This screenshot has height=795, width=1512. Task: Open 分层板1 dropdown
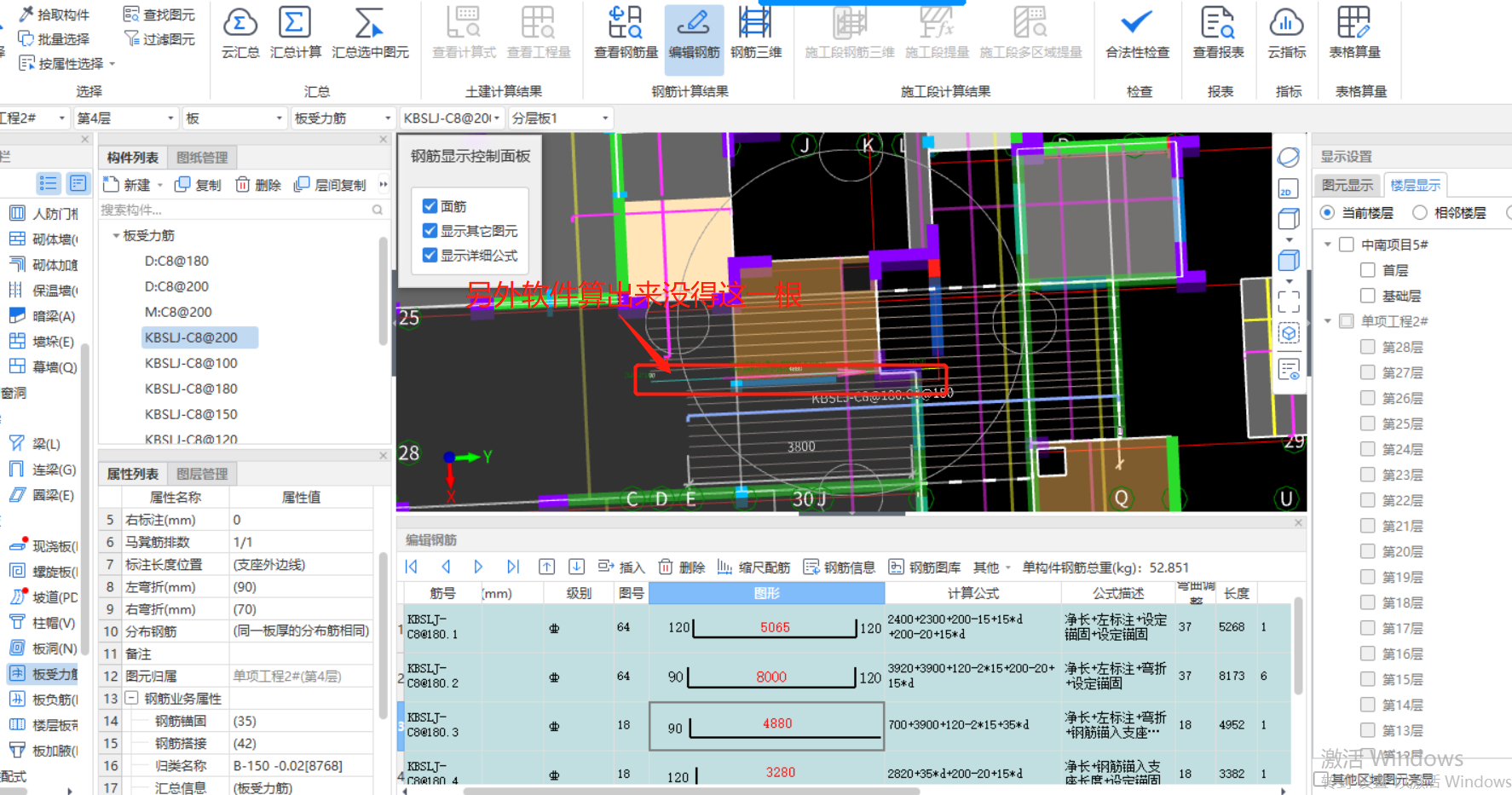[561, 118]
